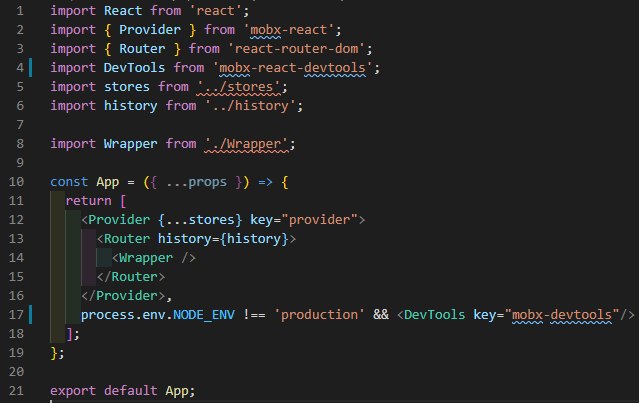This screenshot has width=639, height=403.
Task: Click the 'production' string literal
Action: pos(319,315)
